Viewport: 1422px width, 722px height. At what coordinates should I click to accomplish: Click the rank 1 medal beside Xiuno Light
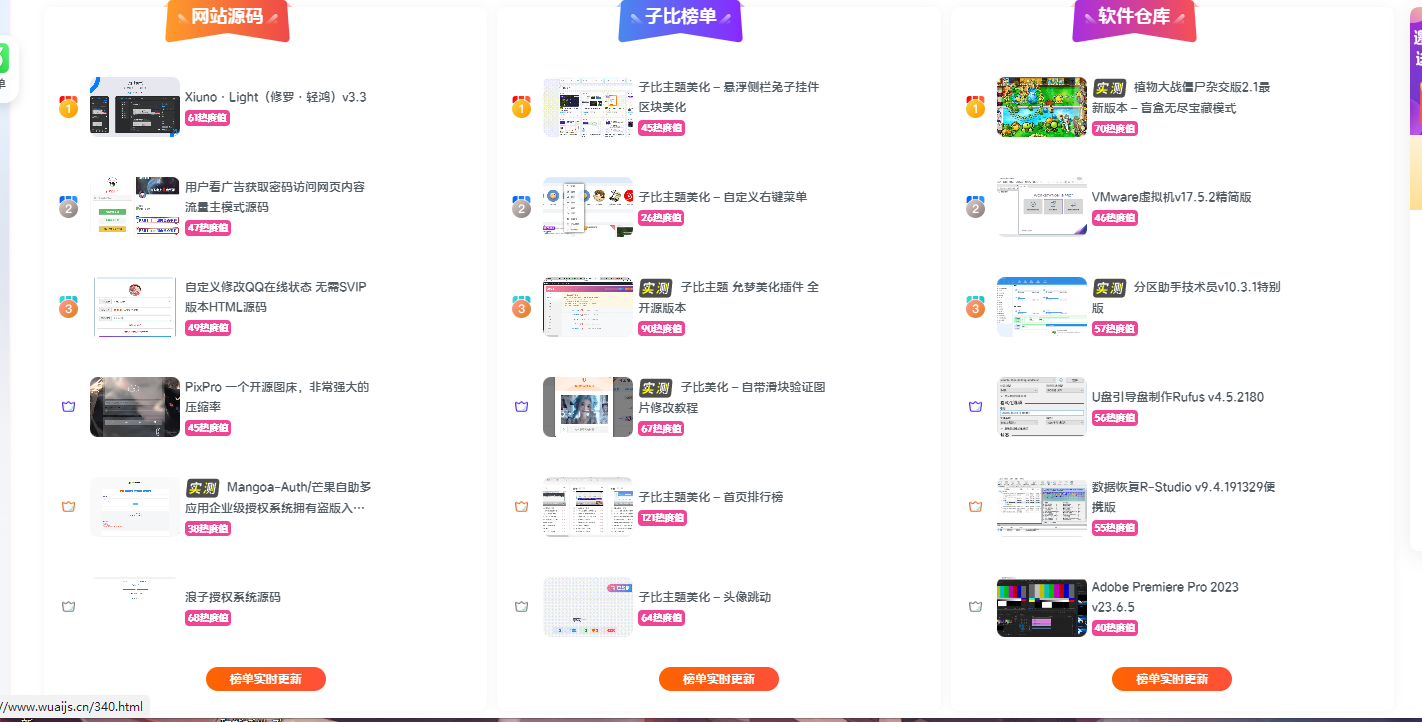tap(68, 106)
